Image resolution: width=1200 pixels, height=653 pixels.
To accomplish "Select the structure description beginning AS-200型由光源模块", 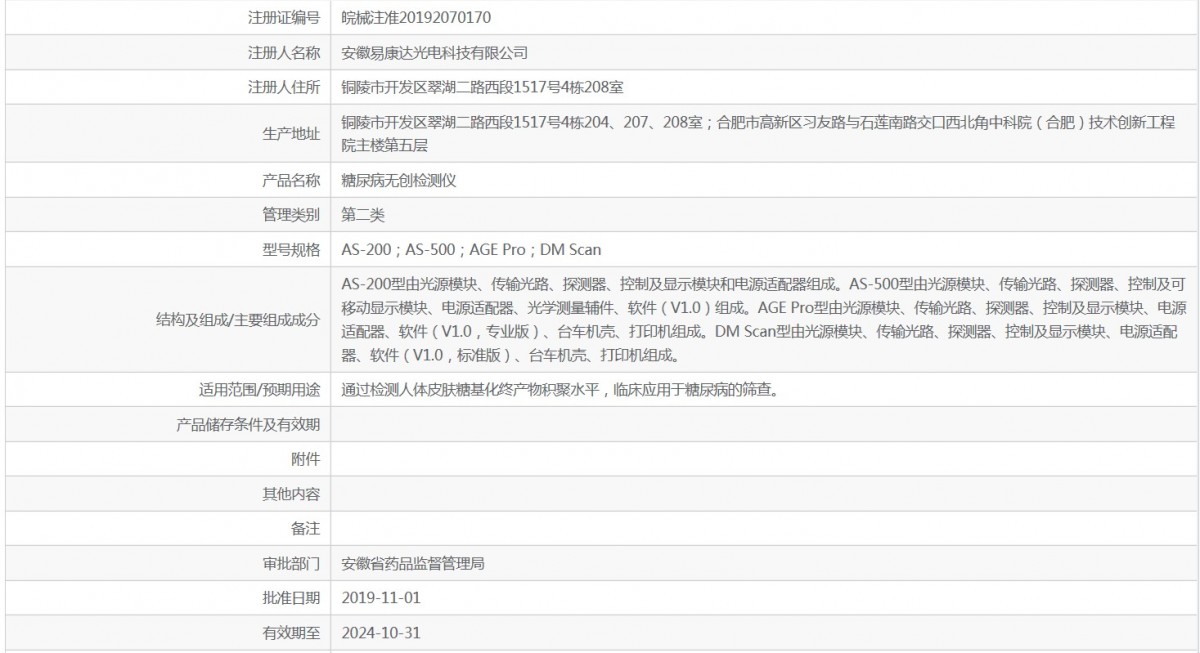I will click(764, 319).
